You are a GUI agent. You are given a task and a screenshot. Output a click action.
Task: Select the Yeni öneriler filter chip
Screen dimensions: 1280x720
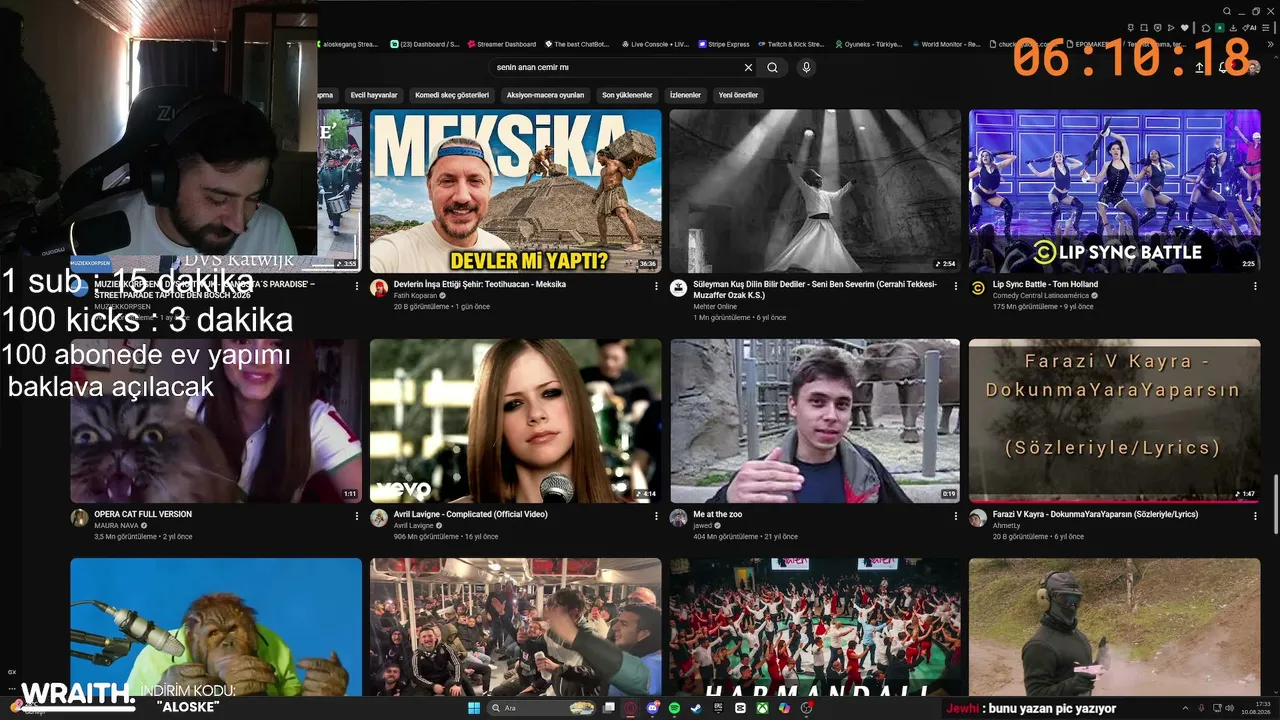[x=738, y=95]
